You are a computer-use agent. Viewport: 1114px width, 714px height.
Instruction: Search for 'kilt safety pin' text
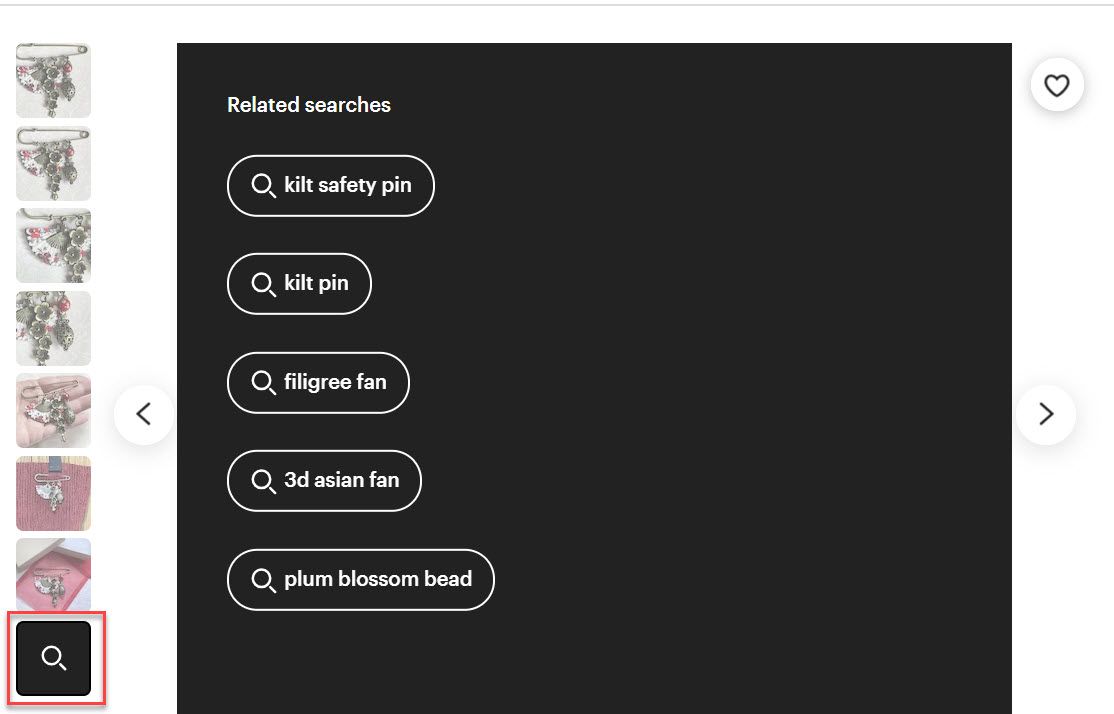tap(347, 185)
